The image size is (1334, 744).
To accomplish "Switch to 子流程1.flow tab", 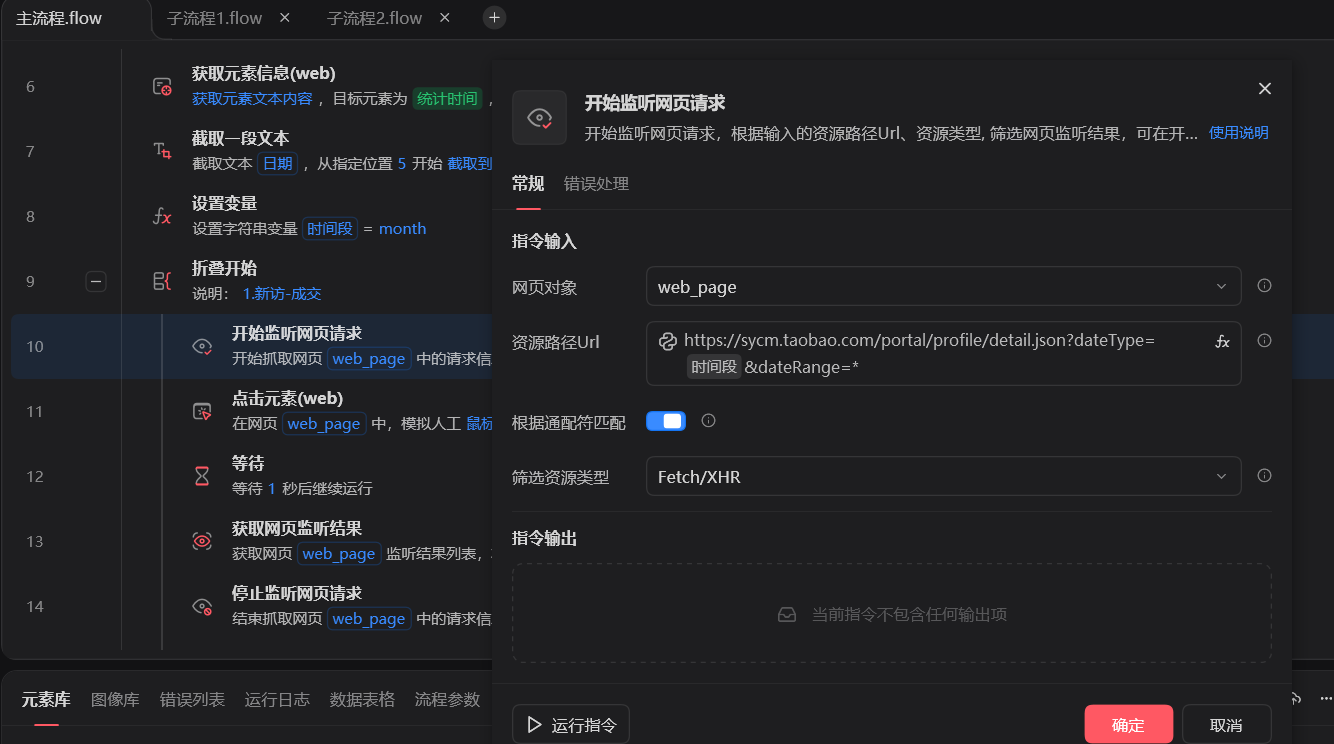I will tap(214, 18).
